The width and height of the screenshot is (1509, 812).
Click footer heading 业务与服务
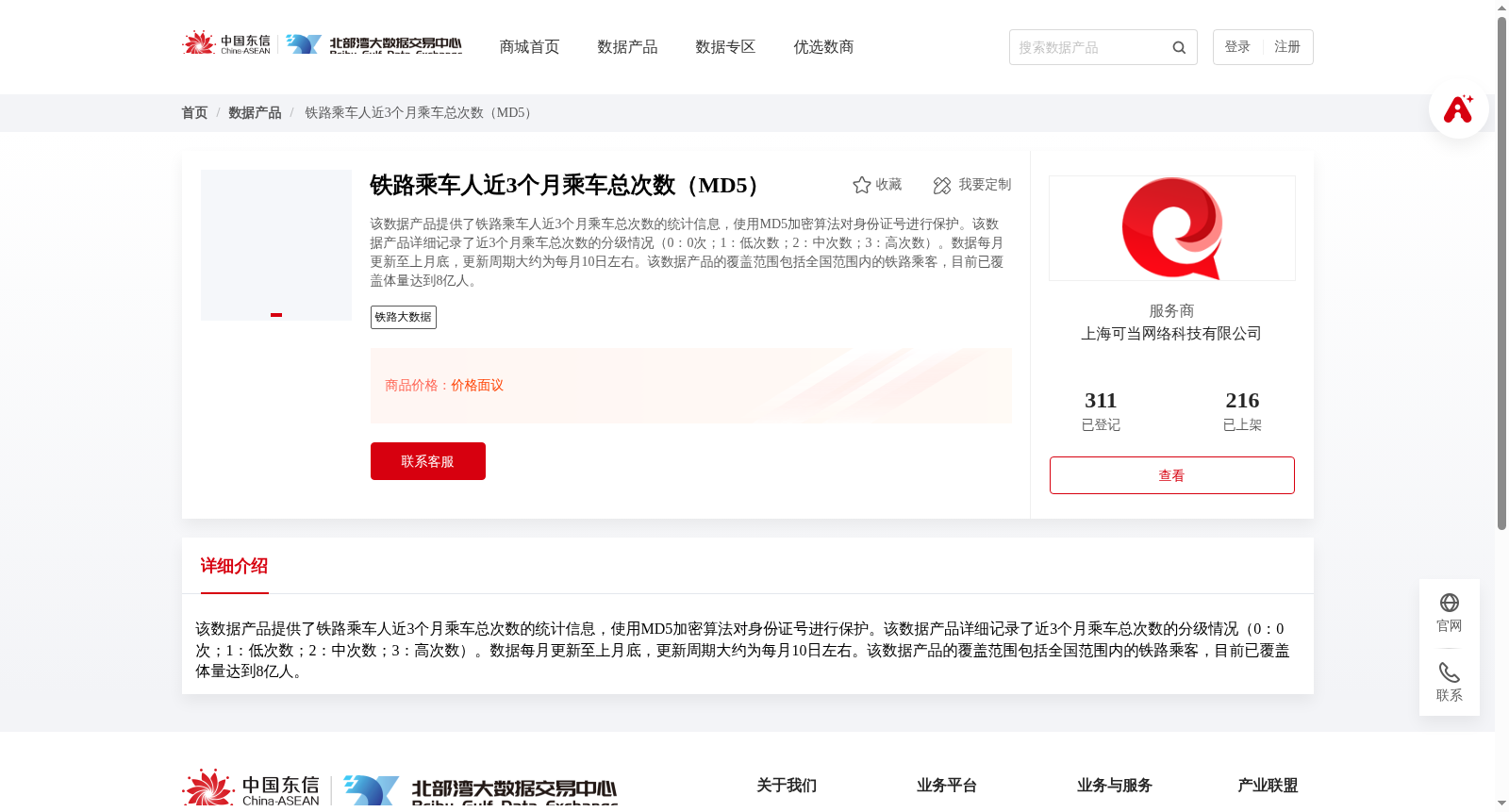[x=1115, y=786]
